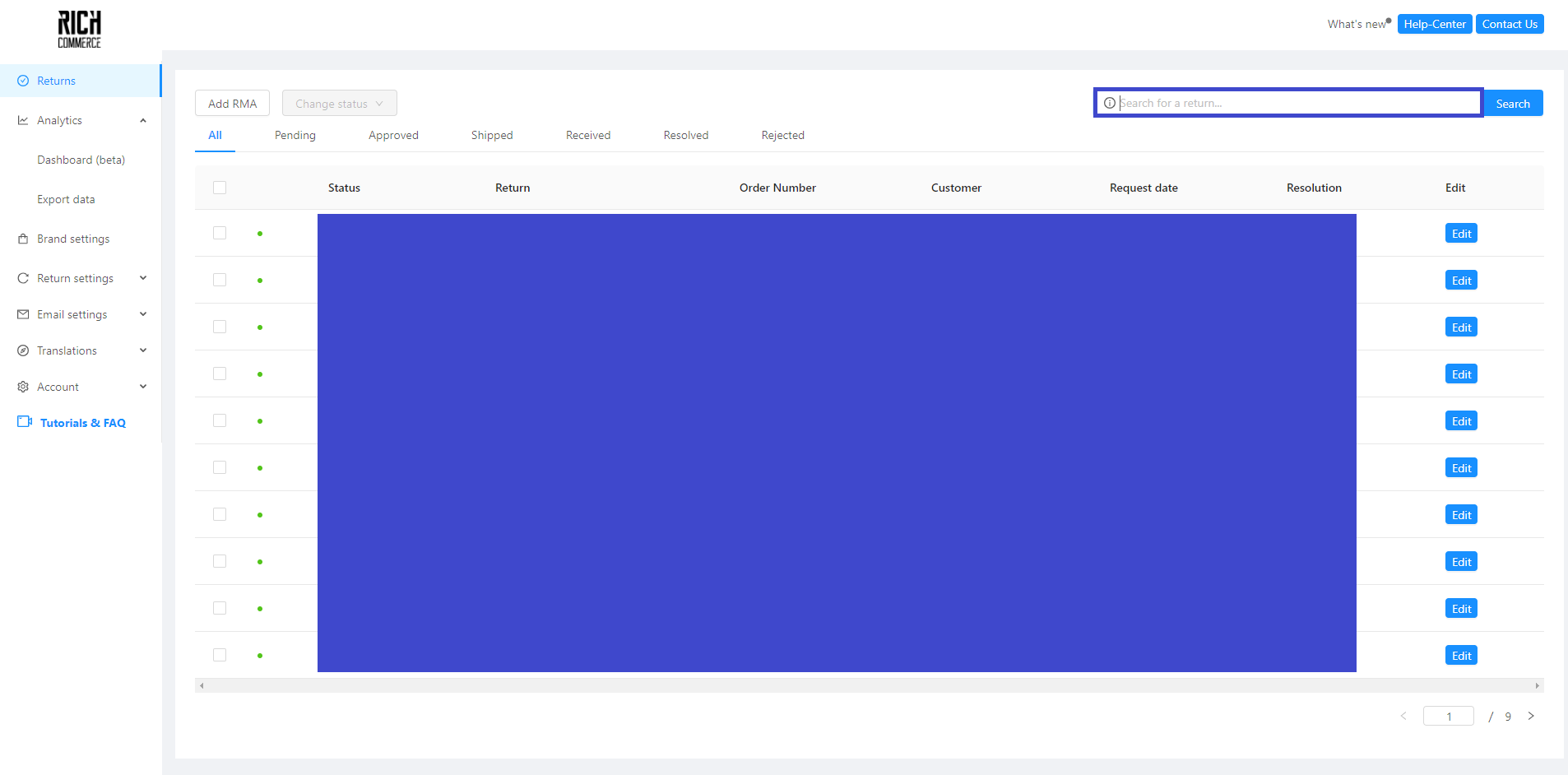This screenshot has height=775, width=1568.
Task: Click the horizontal table scrollbar track
Action: tap(869, 685)
